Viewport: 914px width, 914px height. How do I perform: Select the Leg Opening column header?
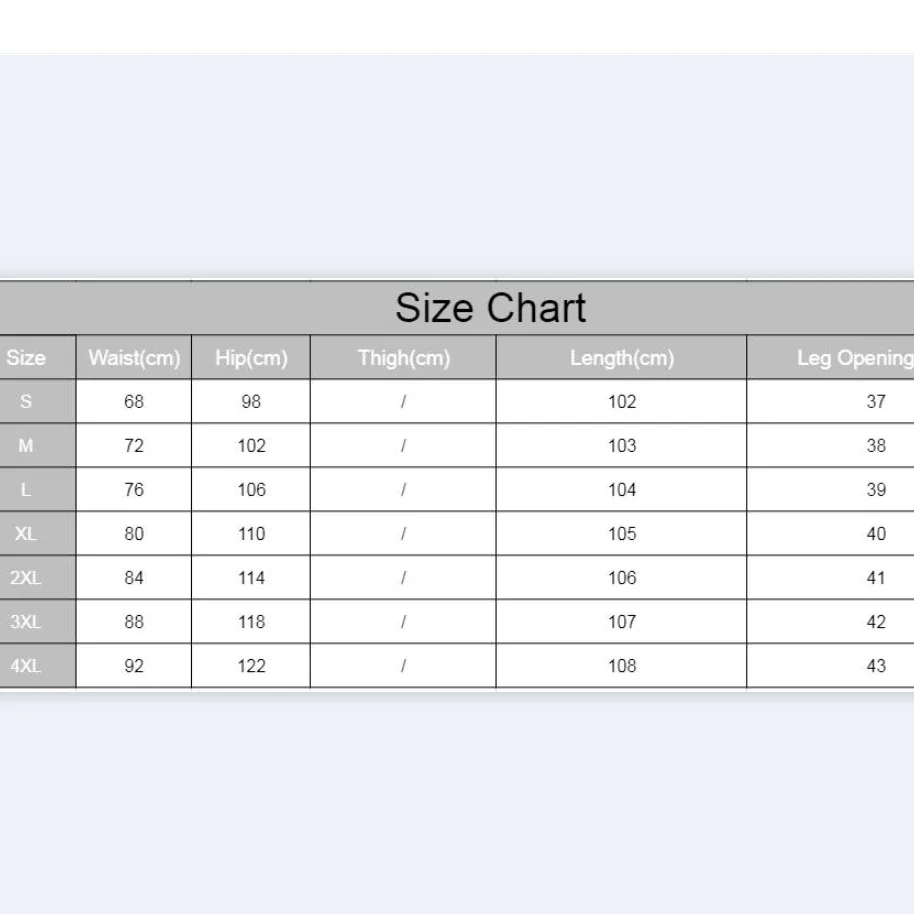(x=854, y=358)
